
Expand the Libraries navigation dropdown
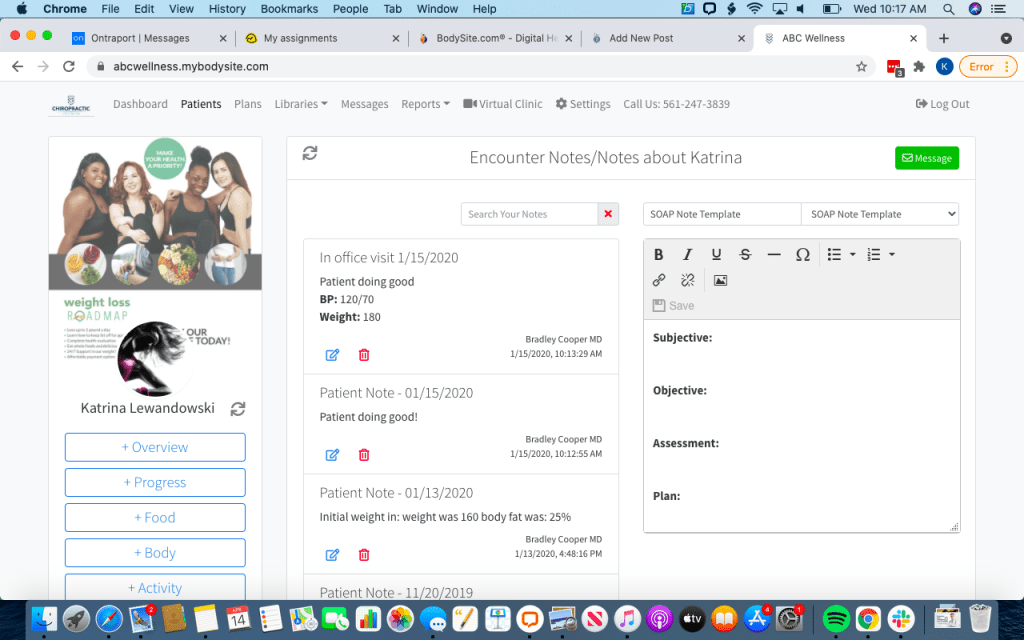pyautogui.click(x=301, y=104)
